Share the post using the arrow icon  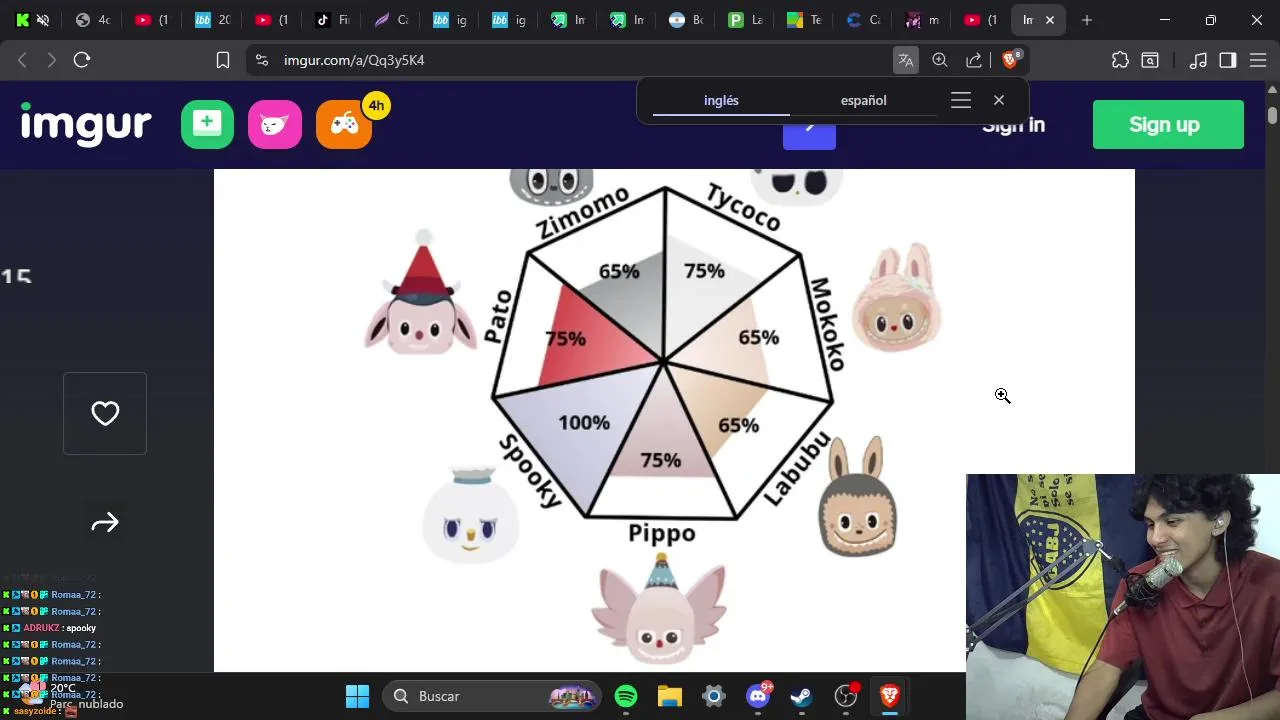[105, 523]
